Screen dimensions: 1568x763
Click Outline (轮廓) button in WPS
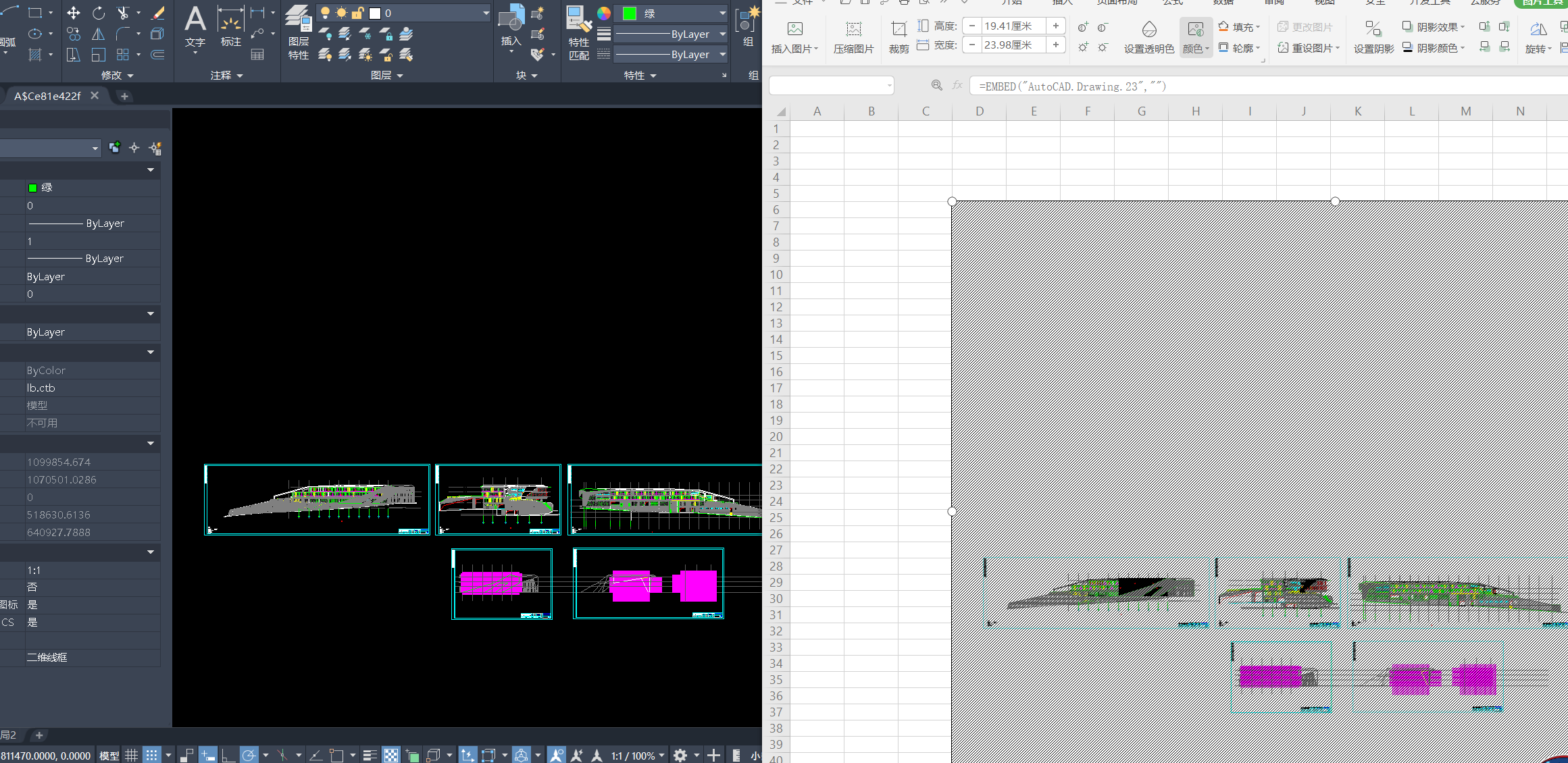pos(1239,48)
